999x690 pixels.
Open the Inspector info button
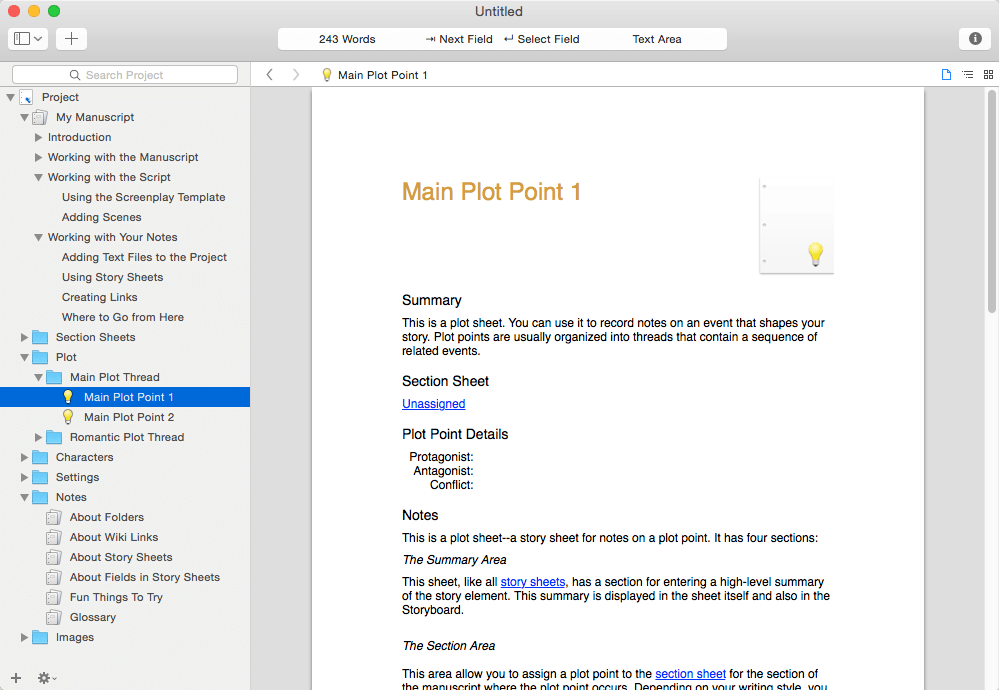click(975, 39)
